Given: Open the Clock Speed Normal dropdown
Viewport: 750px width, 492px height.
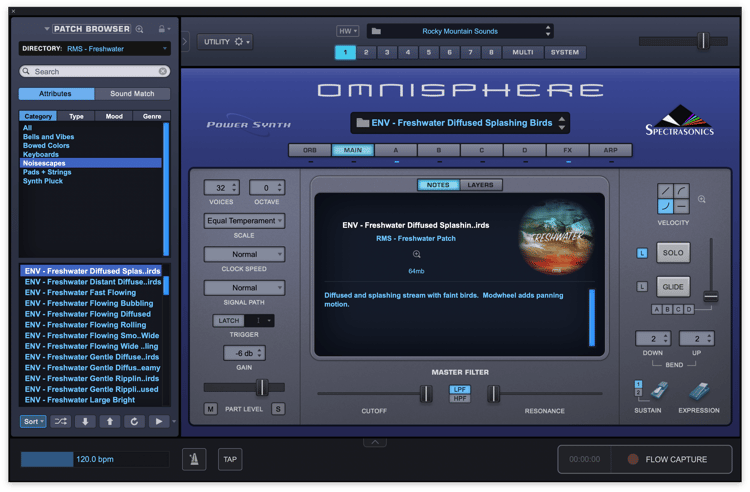Looking at the screenshot, I should 244,254.
